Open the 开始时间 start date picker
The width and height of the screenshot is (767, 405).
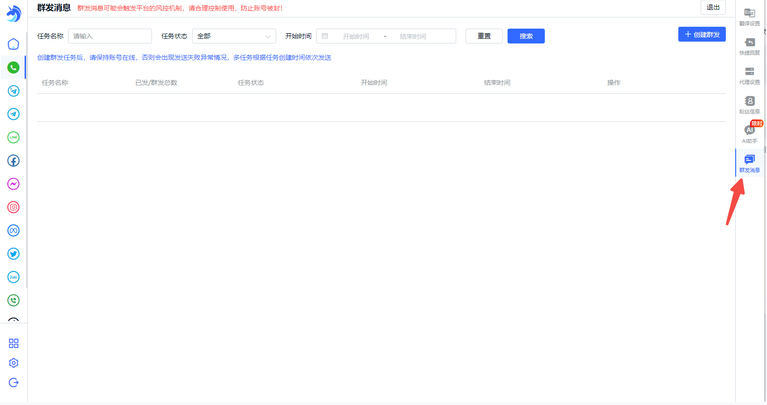pyautogui.click(x=356, y=36)
